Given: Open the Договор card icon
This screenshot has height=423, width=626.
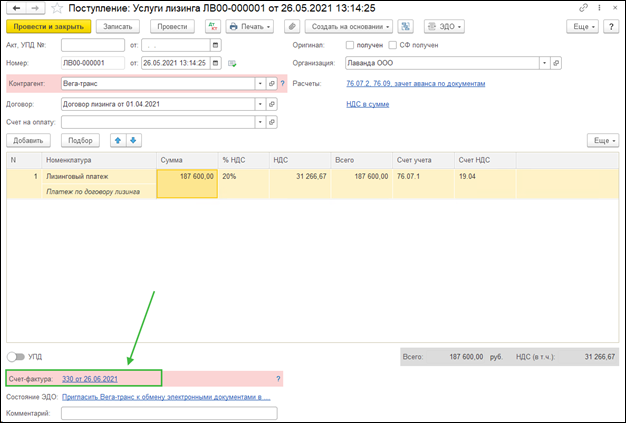Looking at the screenshot, I should point(271,104).
